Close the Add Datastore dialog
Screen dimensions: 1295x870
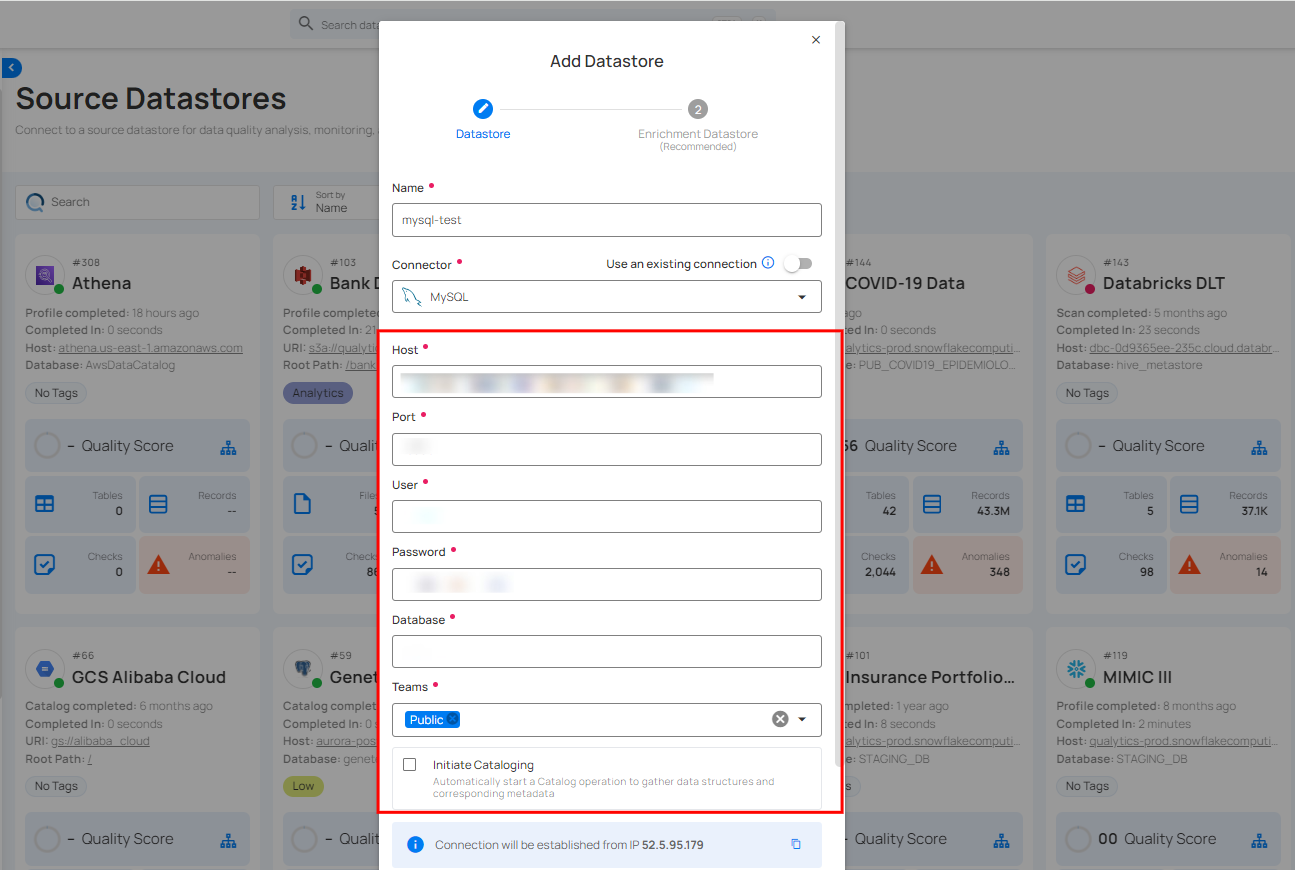click(816, 40)
